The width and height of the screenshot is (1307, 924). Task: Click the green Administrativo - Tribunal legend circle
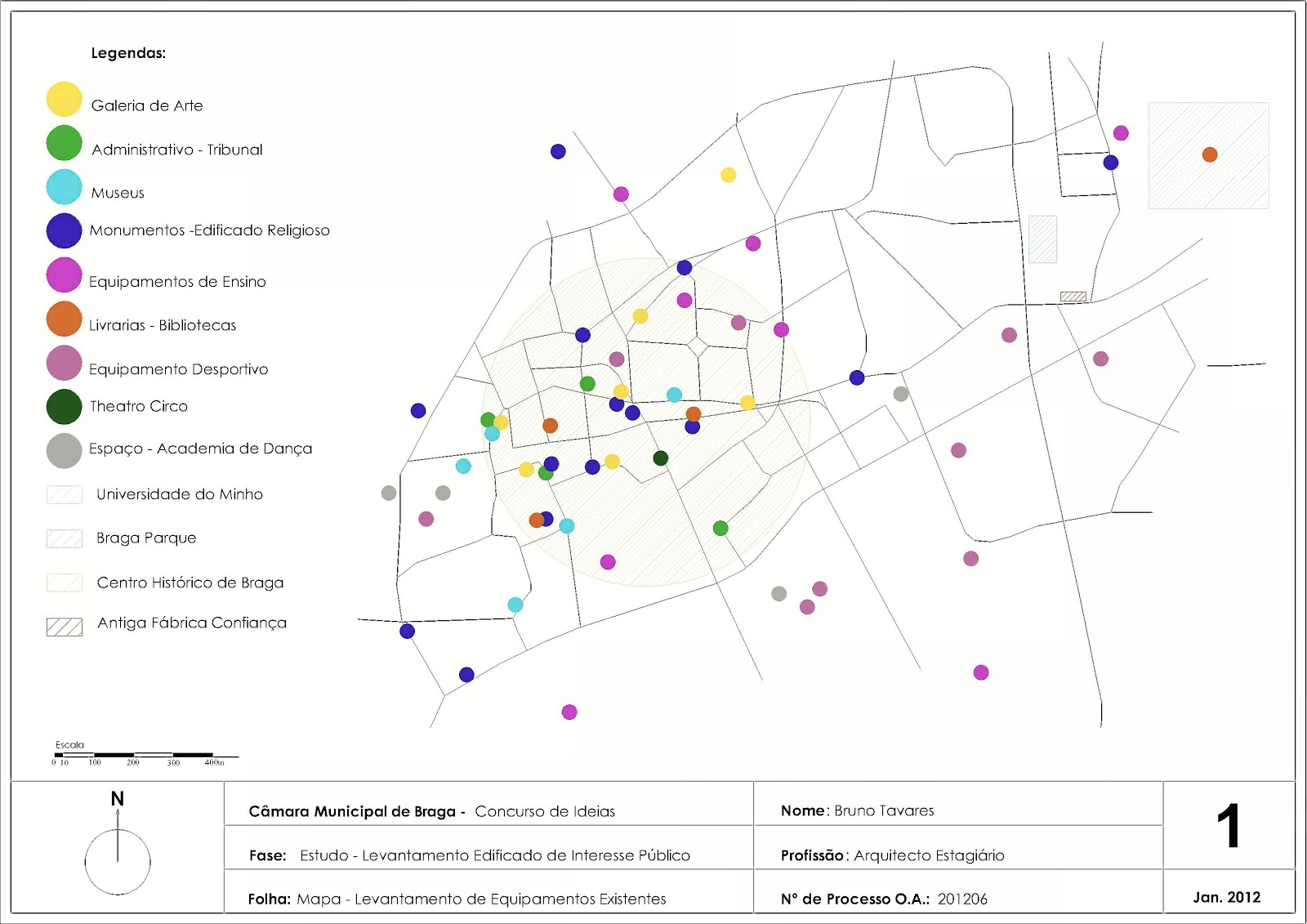pyautogui.click(x=64, y=143)
